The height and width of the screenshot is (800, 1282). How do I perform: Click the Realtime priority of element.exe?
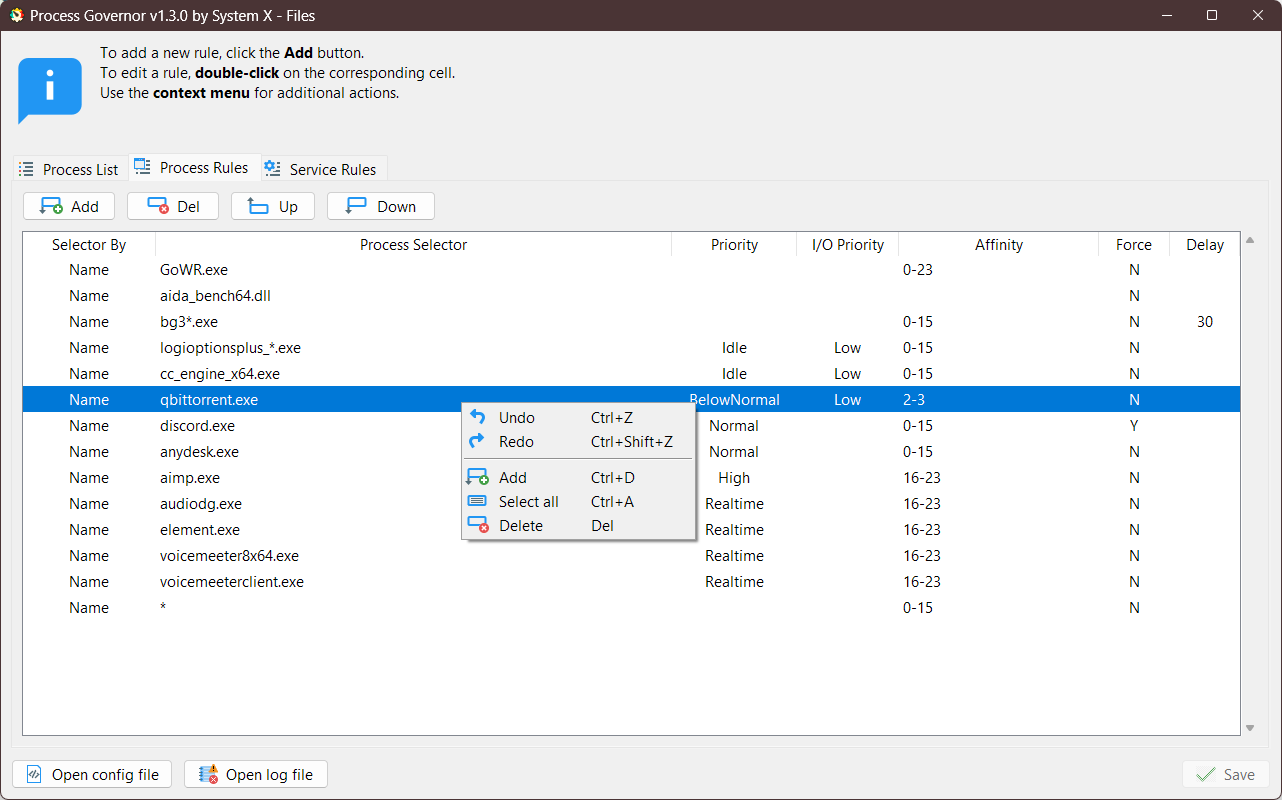(x=734, y=530)
